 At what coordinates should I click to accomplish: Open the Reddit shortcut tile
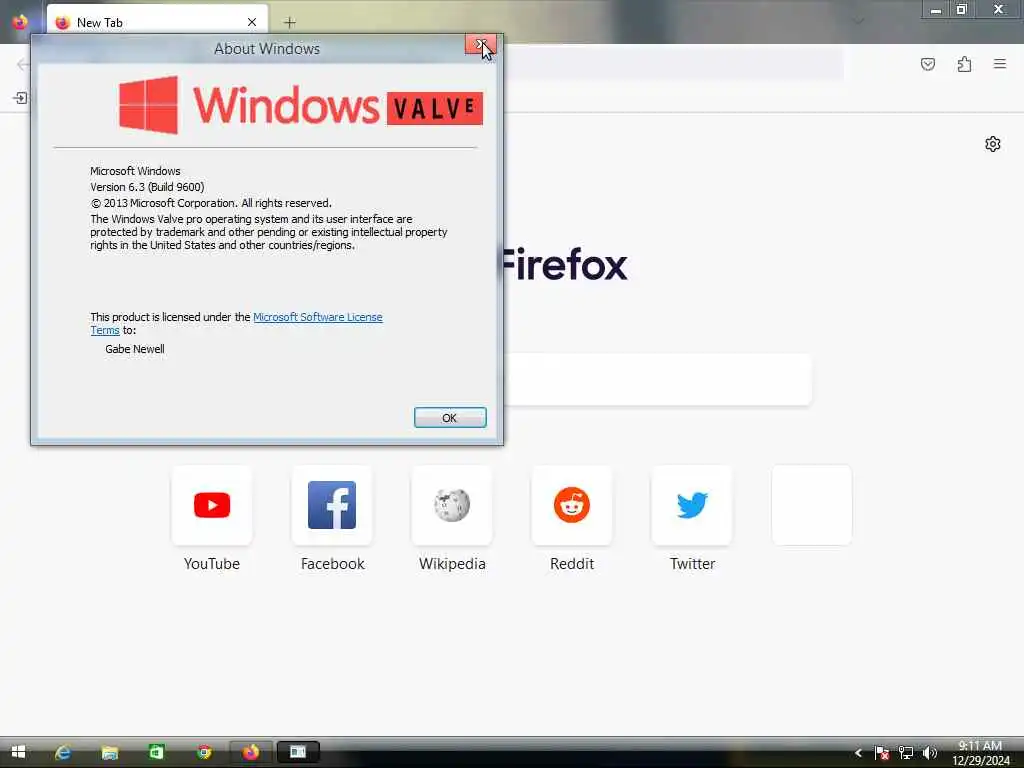(x=572, y=505)
